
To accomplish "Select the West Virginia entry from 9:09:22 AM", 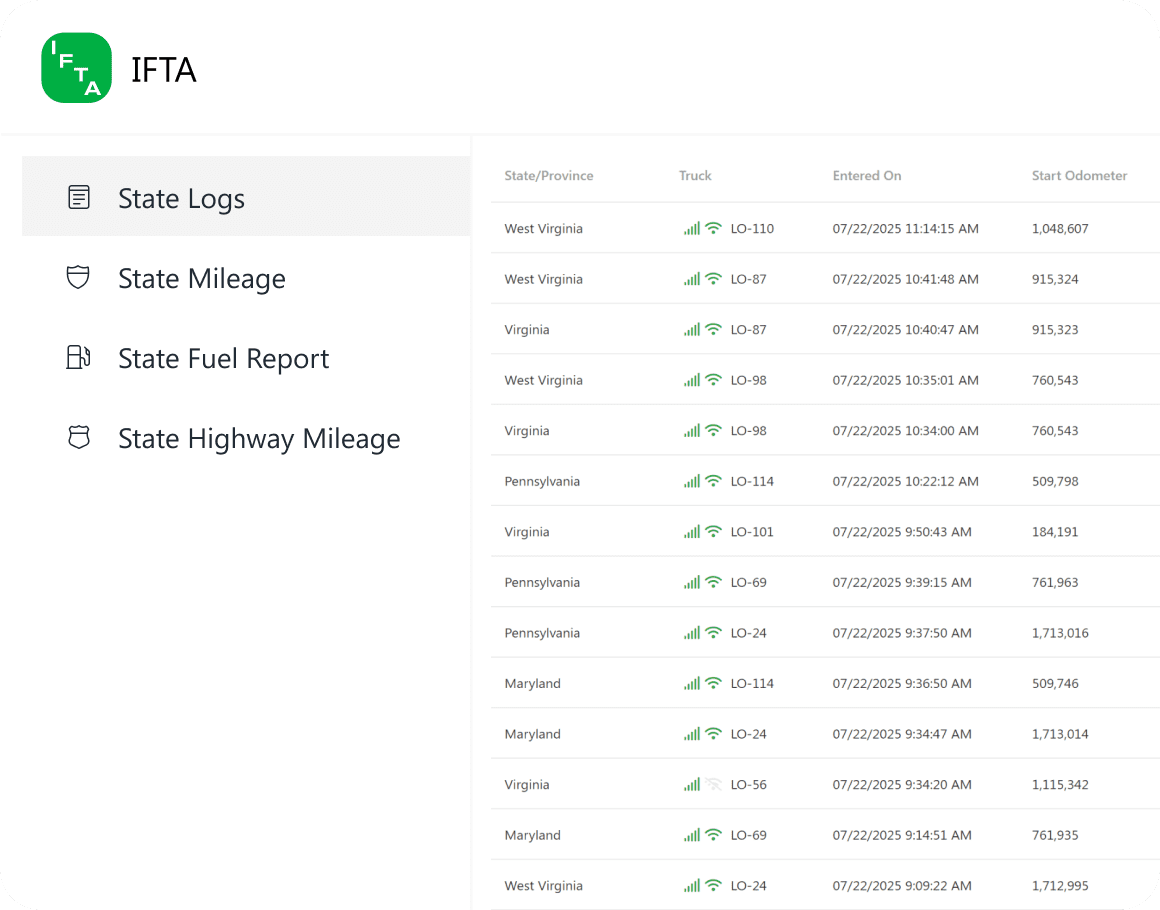I will pos(543,885).
